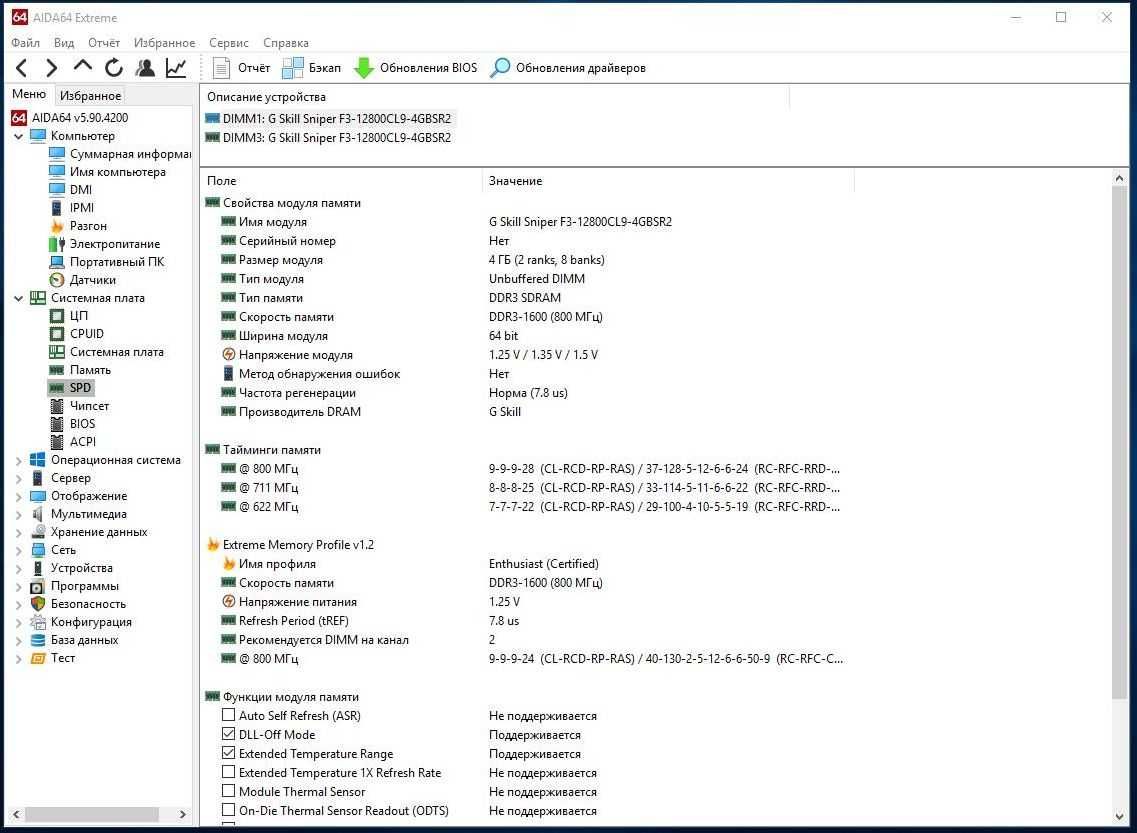Open the CPUID tree item
Image resolution: width=1137 pixels, height=833 pixels.
click(x=86, y=334)
